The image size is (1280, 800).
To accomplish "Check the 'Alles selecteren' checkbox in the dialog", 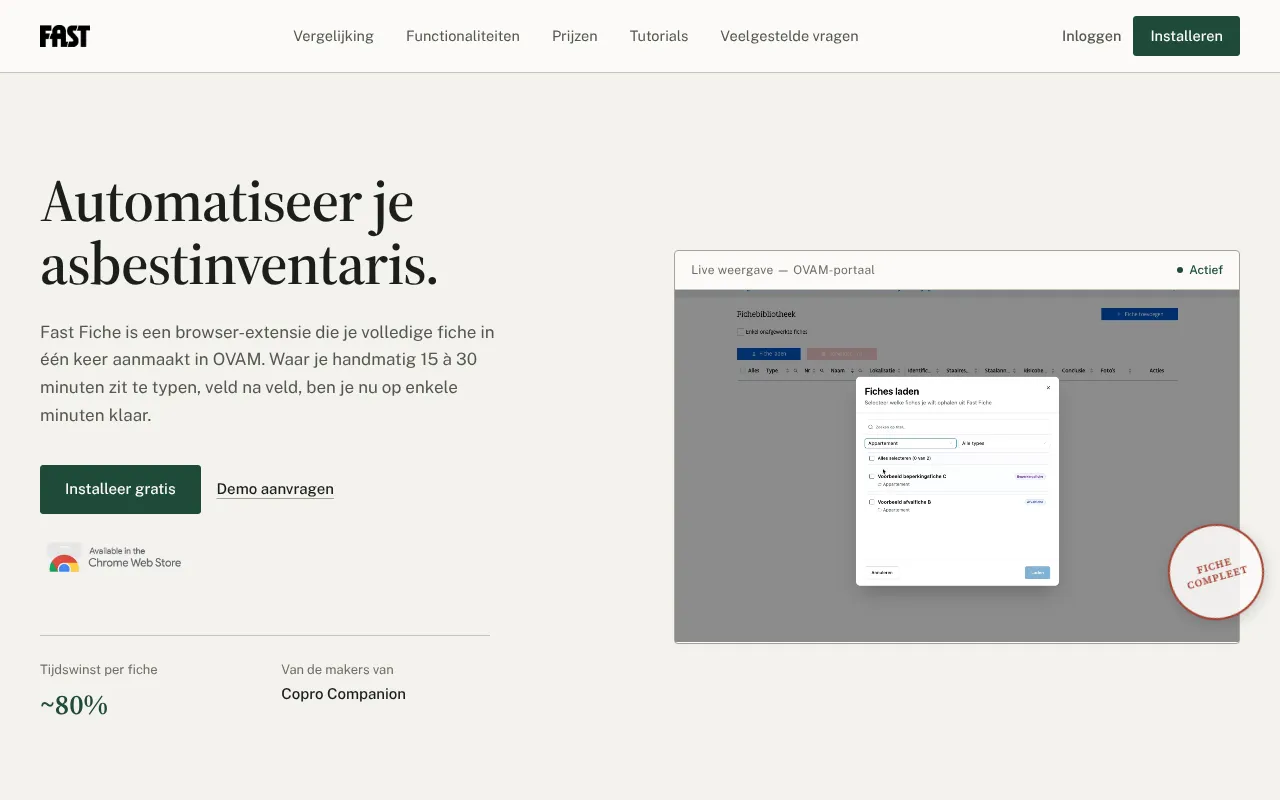I will (x=871, y=458).
